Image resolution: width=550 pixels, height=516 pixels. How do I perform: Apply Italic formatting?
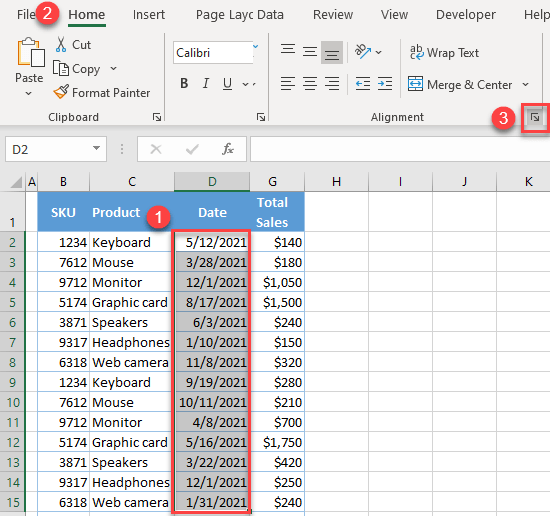coord(206,83)
